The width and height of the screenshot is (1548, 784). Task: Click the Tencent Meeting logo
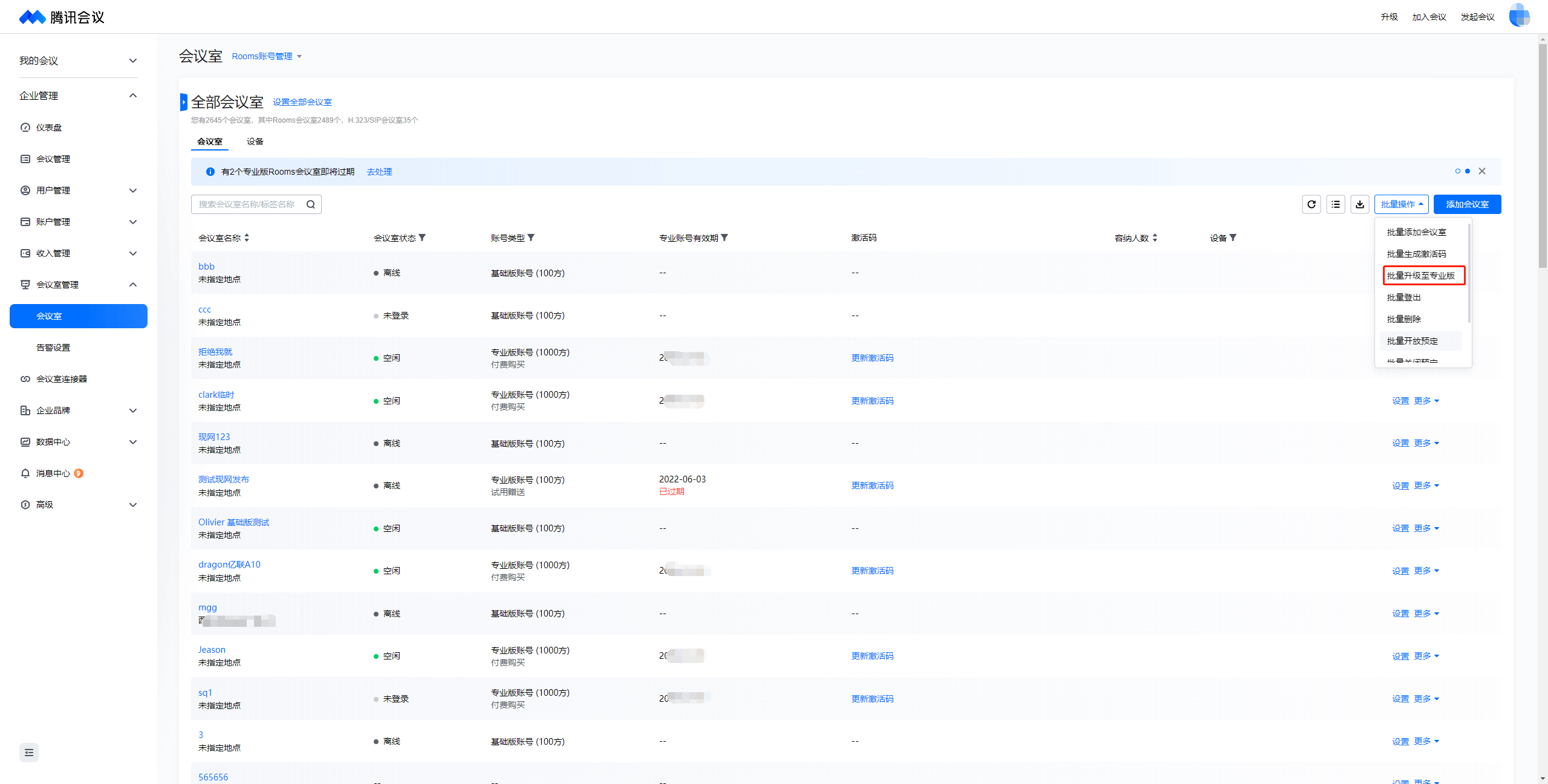(x=62, y=17)
